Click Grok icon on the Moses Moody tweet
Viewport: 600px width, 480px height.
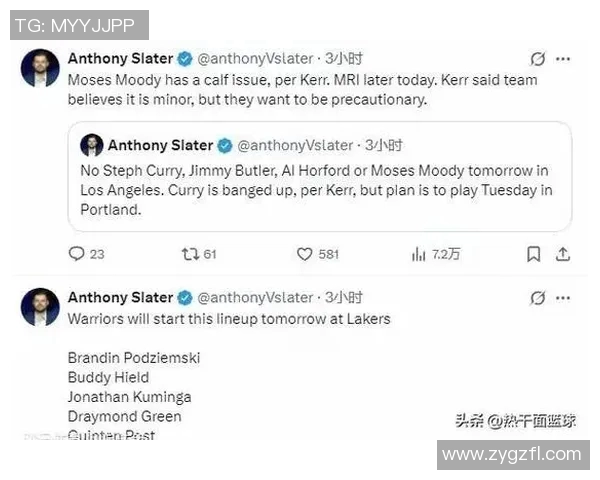pyautogui.click(x=538, y=59)
